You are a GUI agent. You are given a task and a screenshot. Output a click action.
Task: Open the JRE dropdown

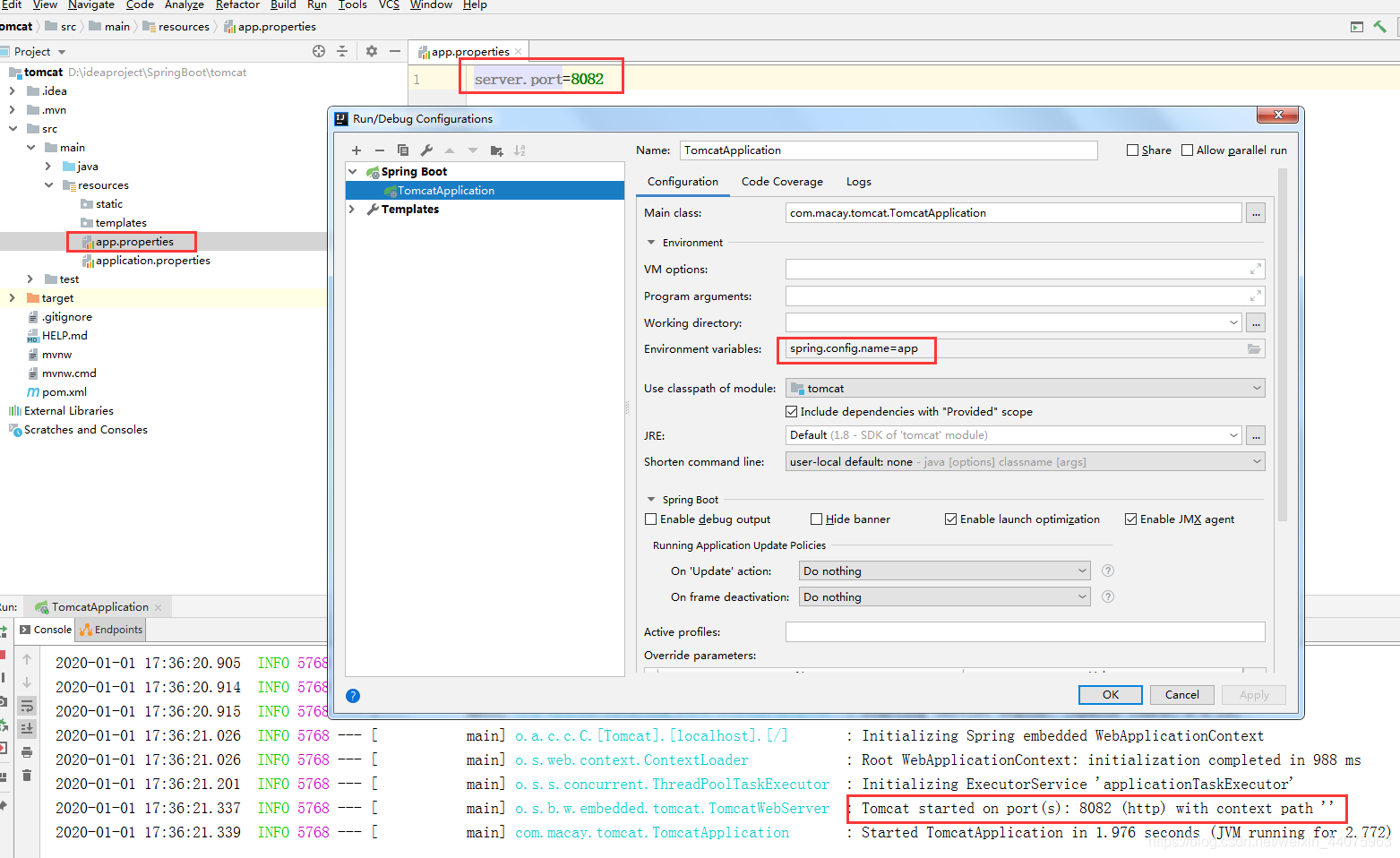click(x=1233, y=435)
